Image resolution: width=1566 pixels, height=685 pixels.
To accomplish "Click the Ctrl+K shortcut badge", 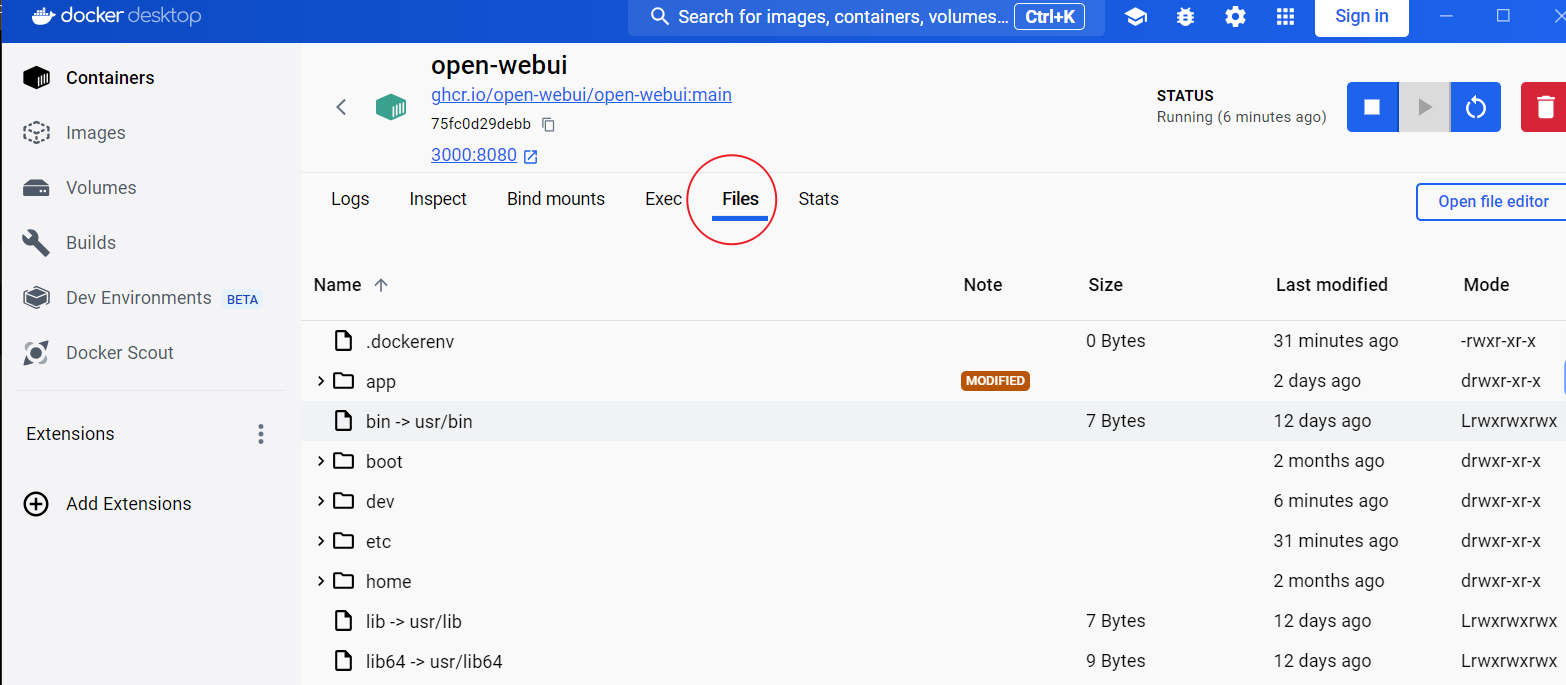I will 1049,17.
